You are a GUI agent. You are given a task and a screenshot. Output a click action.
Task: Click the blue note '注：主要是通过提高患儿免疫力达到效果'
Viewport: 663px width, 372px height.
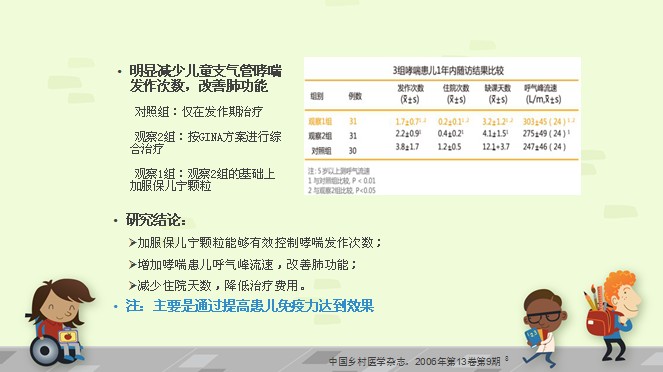click(x=249, y=306)
